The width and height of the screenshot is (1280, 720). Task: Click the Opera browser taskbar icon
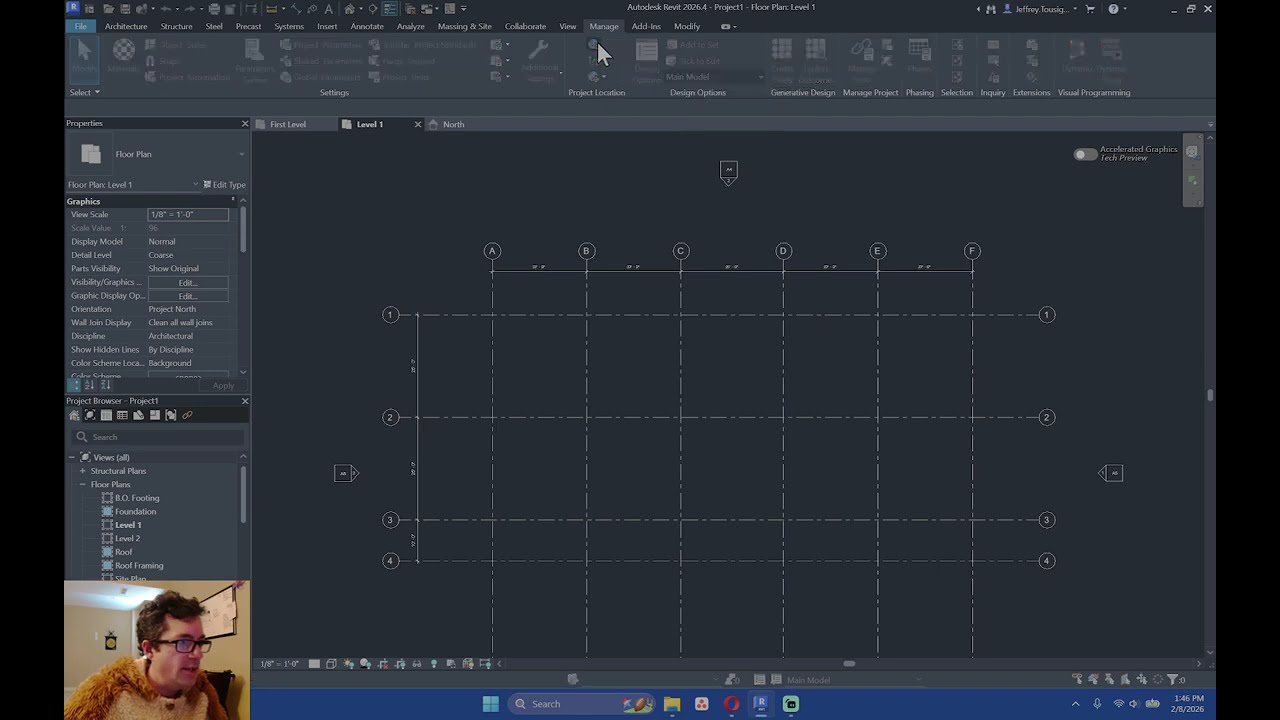[731, 704]
